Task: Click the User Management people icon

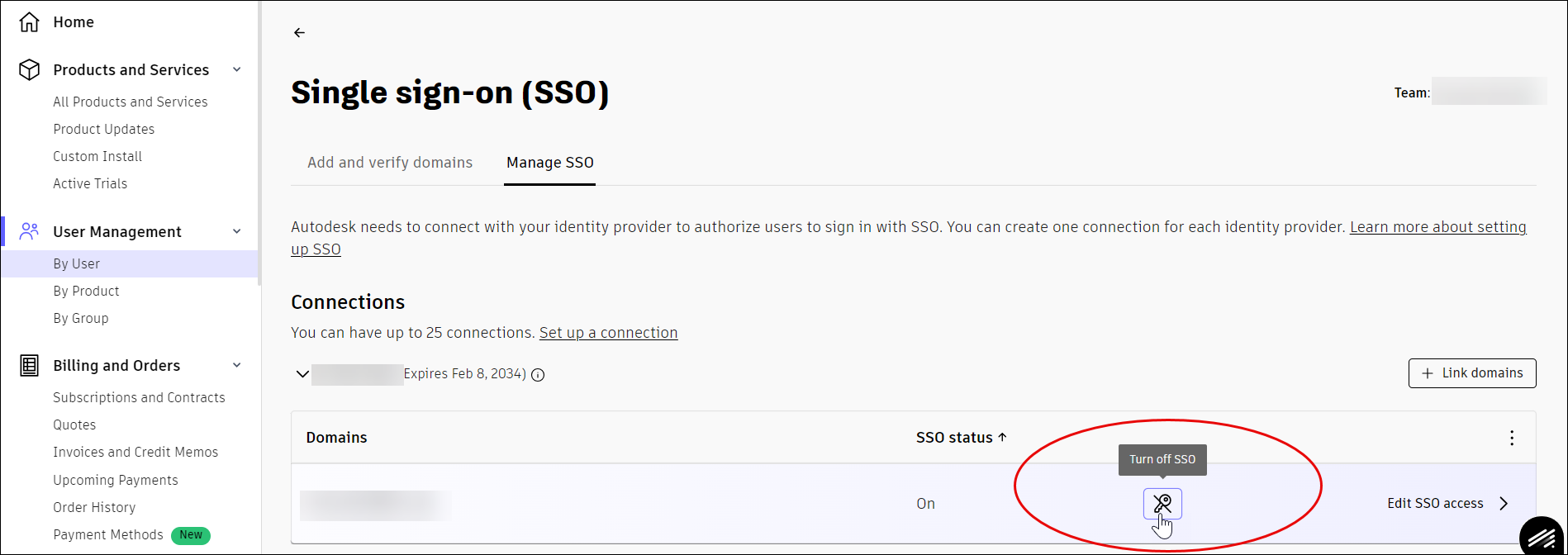Action: 30,232
